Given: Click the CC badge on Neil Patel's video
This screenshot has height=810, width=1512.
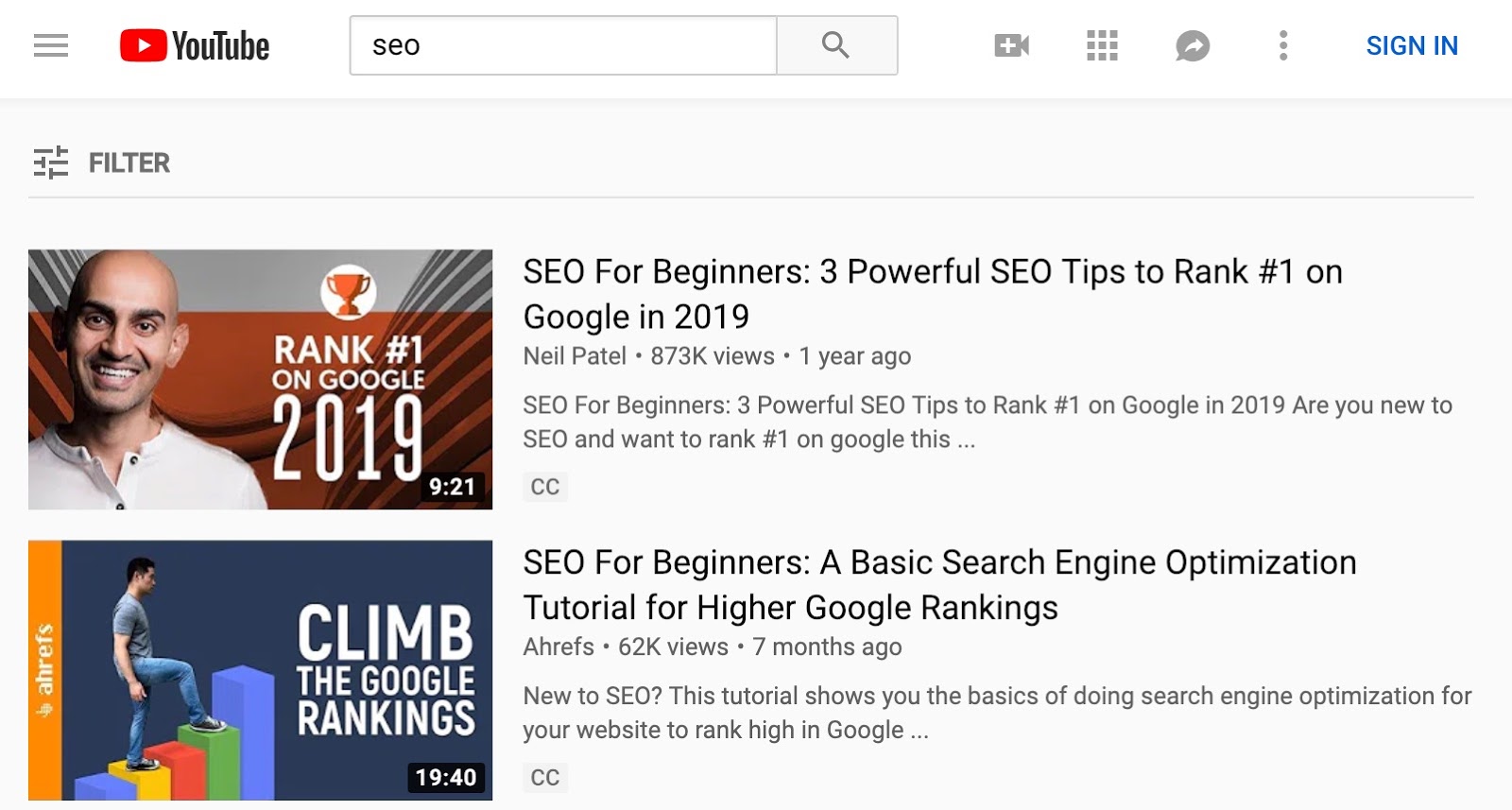Looking at the screenshot, I should [545, 487].
